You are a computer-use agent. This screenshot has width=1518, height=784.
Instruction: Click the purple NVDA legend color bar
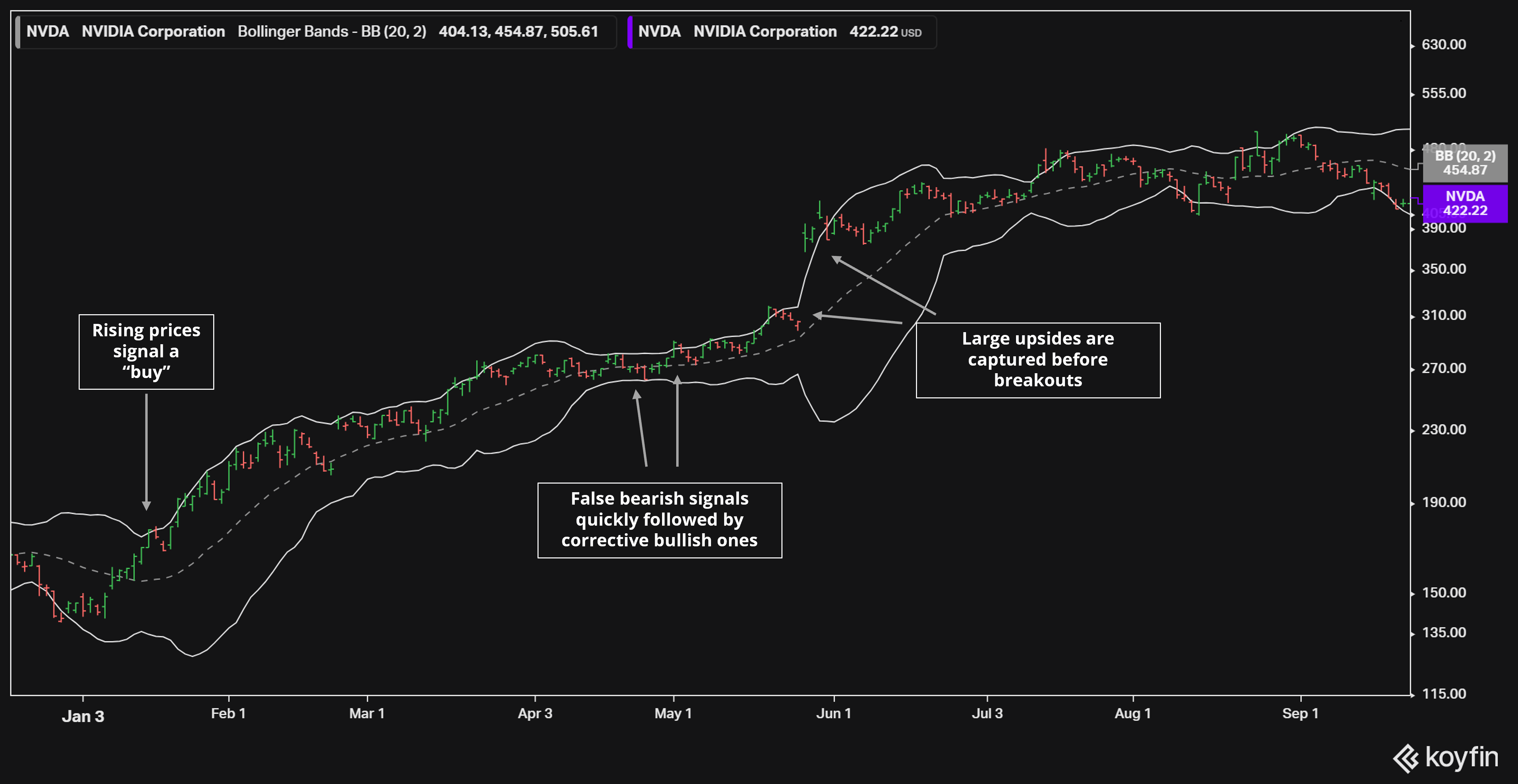630,32
